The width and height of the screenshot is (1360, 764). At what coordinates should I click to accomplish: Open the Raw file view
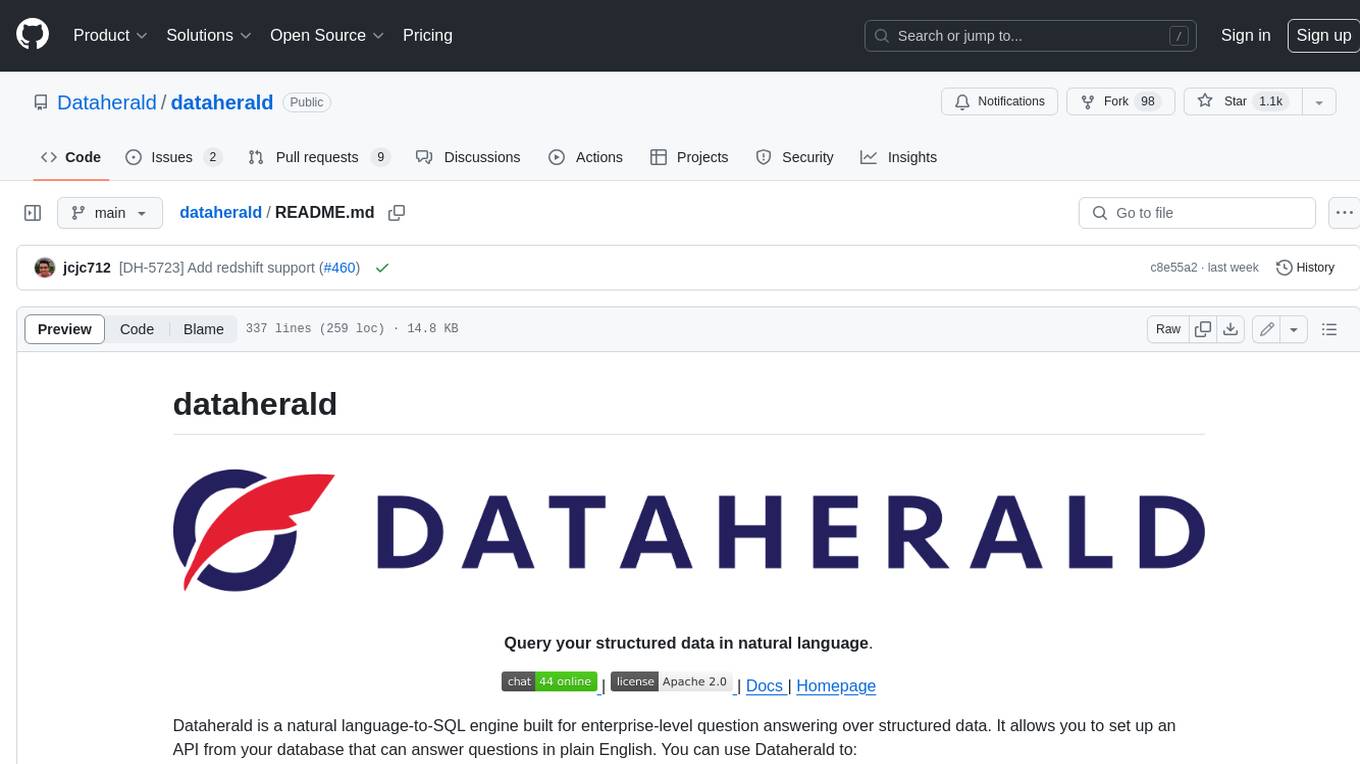[x=1168, y=329]
